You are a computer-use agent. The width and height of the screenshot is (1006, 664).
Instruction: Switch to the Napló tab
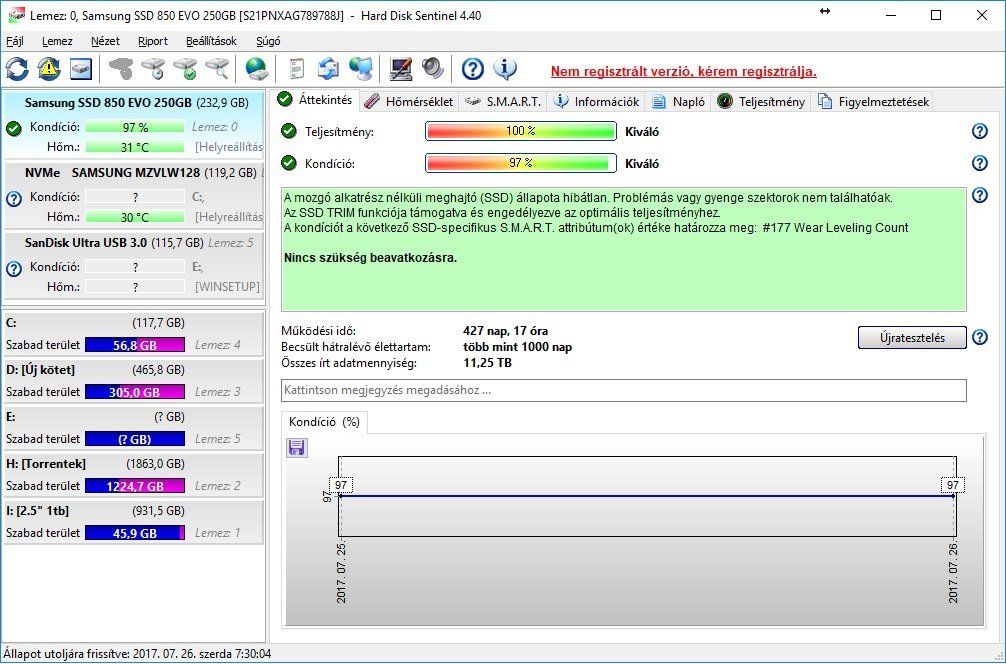pyautogui.click(x=679, y=101)
